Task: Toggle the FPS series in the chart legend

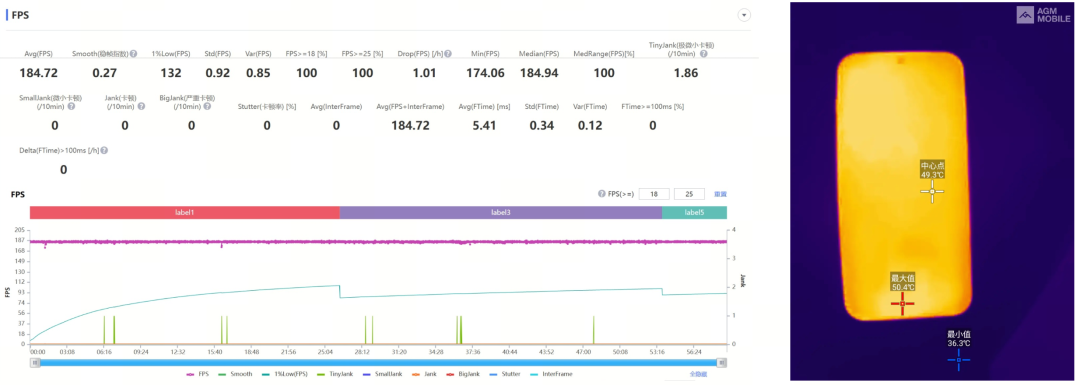Action: pos(197,374)
